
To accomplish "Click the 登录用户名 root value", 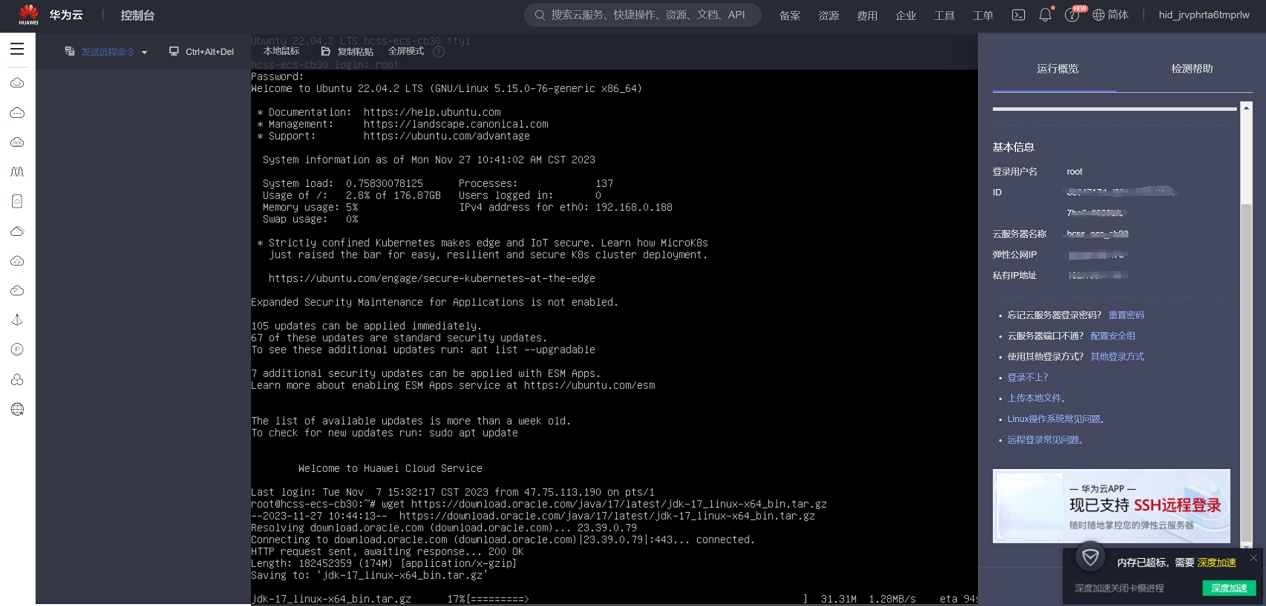I will (1075, 172).
